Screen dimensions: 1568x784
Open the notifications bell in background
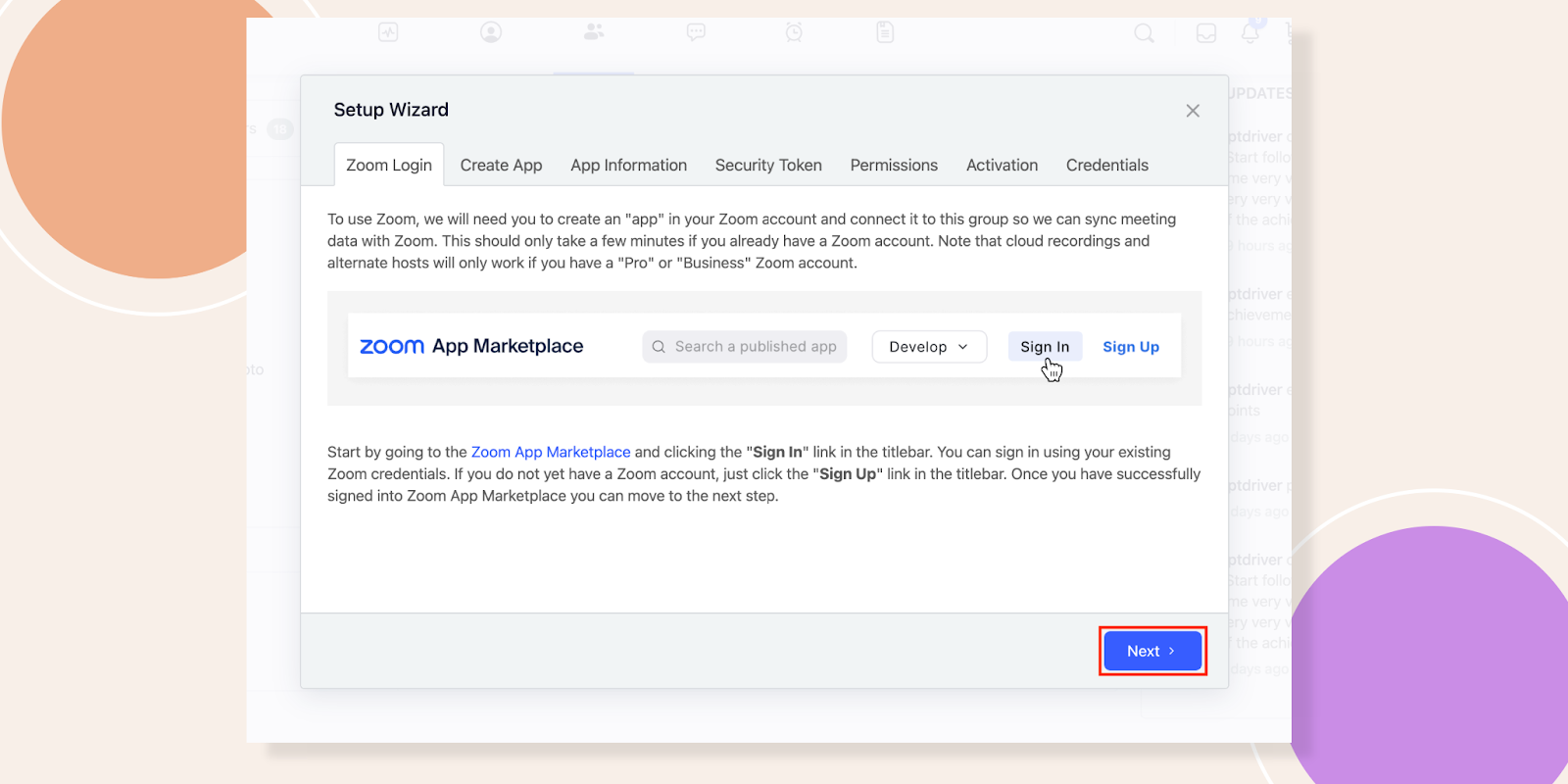1250,32
